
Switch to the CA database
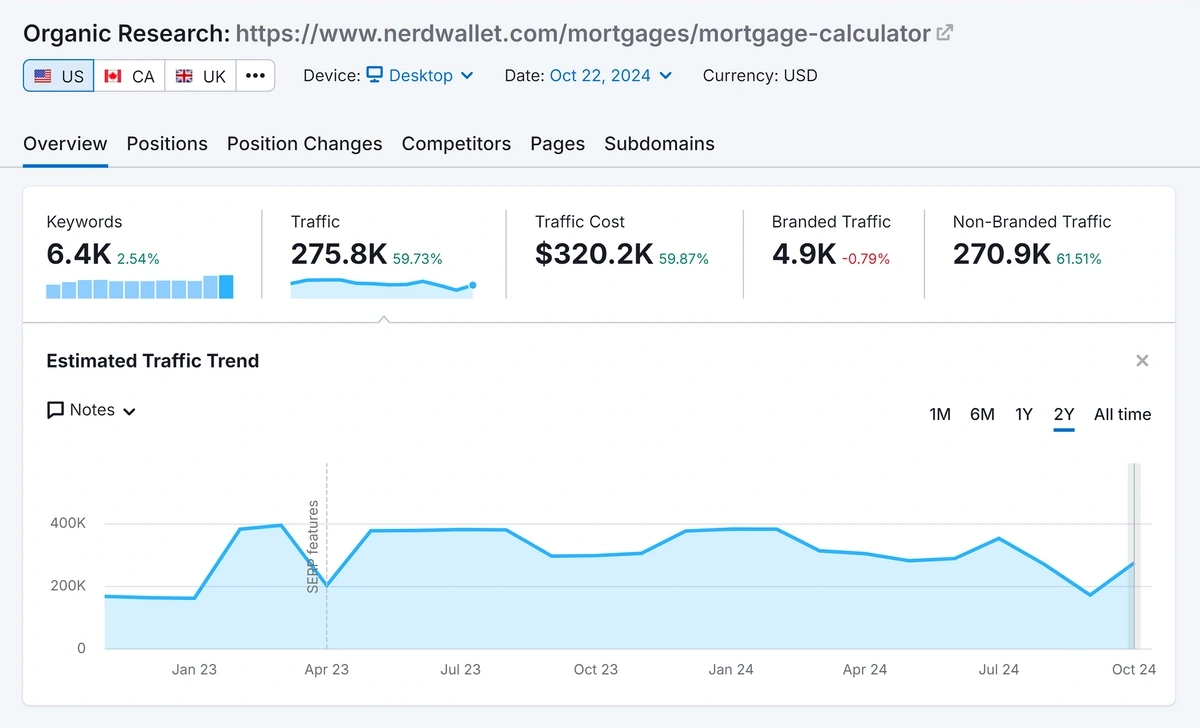click(130, 76)
